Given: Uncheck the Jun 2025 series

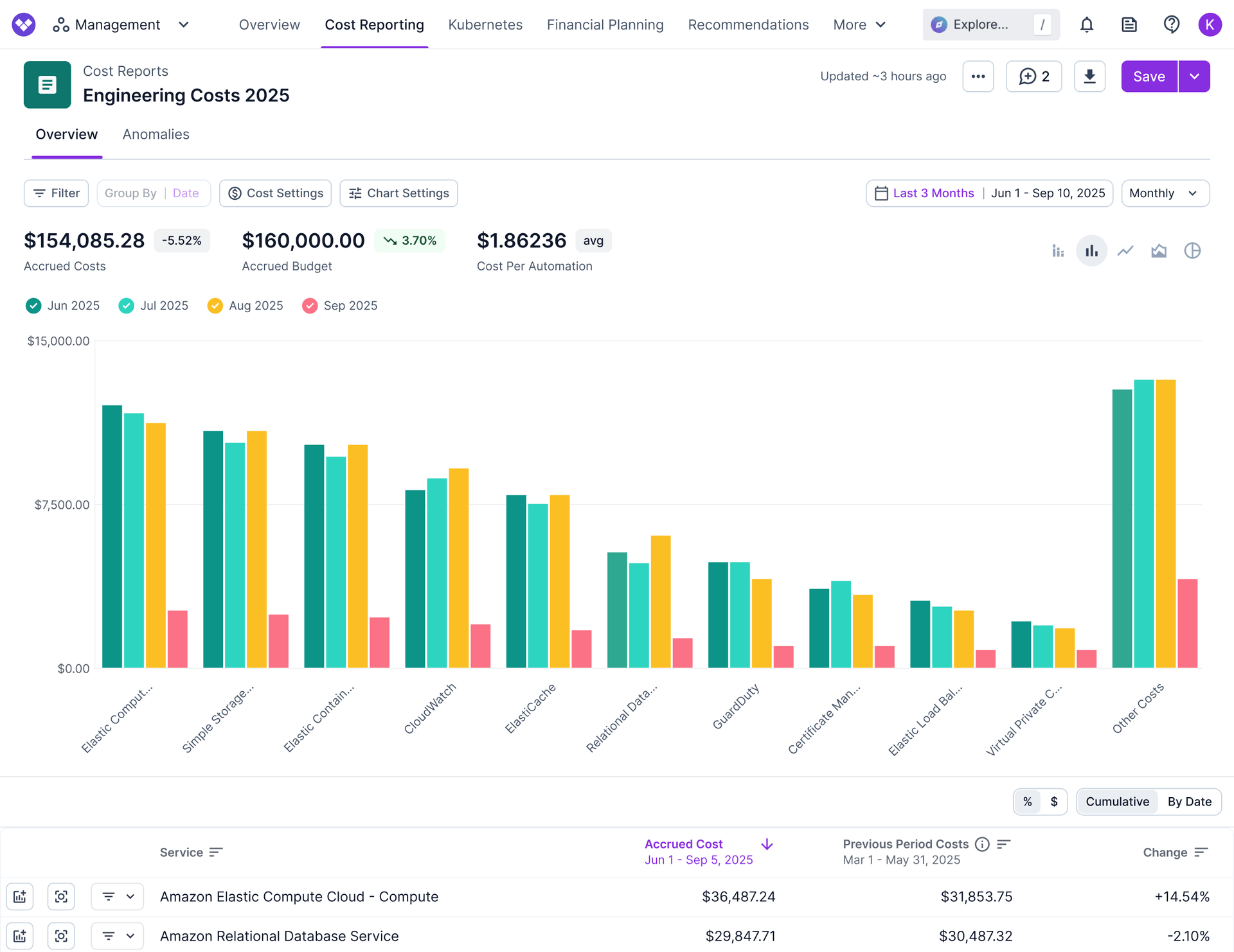Looking at the screenshot, I should point(33,306).
